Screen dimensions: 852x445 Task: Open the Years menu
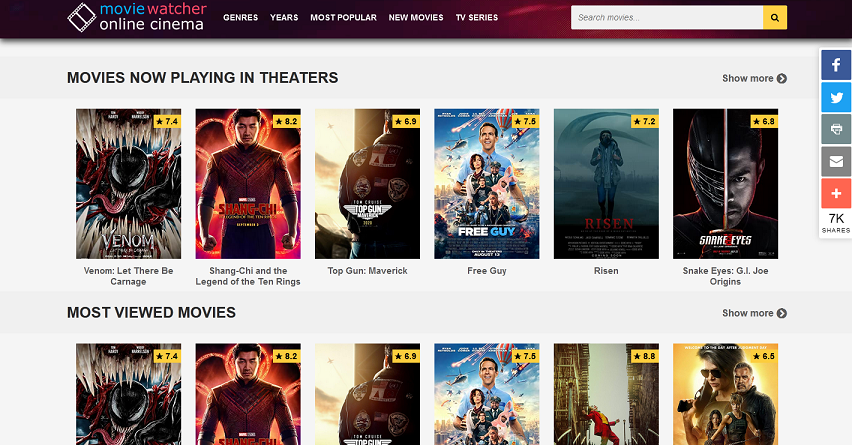[x=284, y=17]
